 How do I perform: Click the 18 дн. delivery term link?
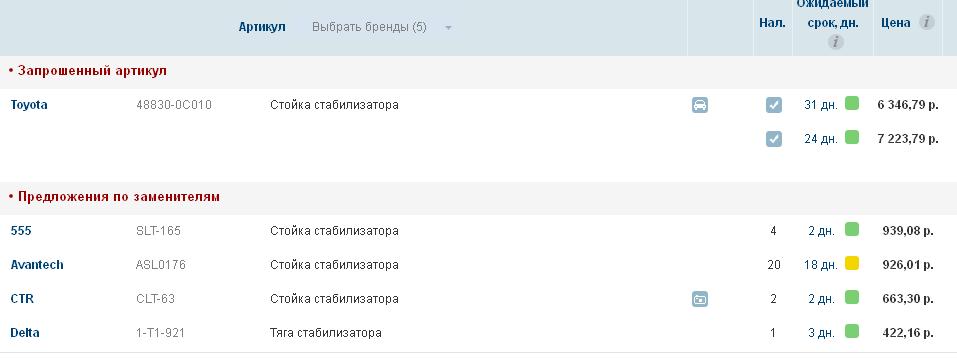click(820, 265)
